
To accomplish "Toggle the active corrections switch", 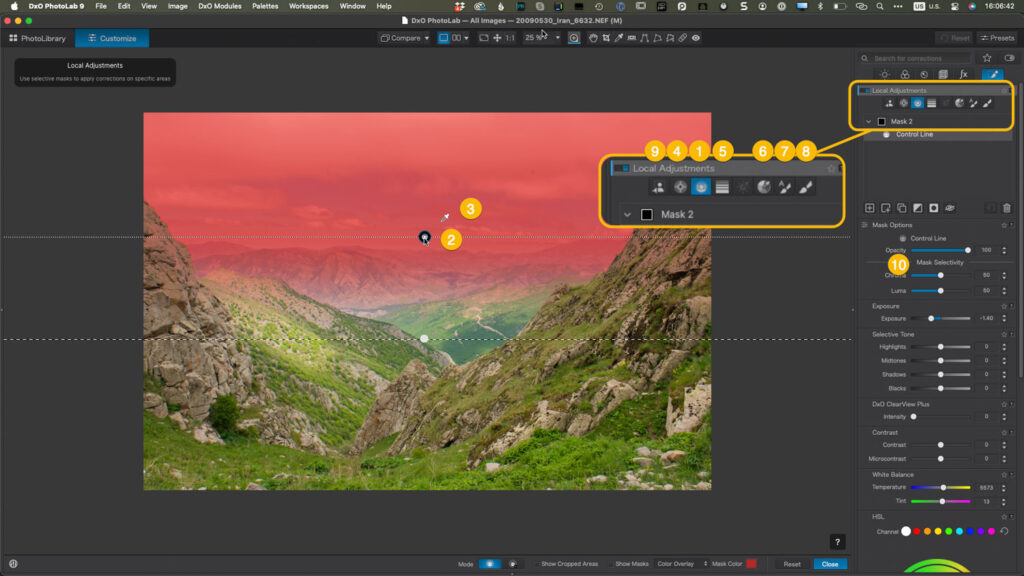I will [x=1008, y=58].
